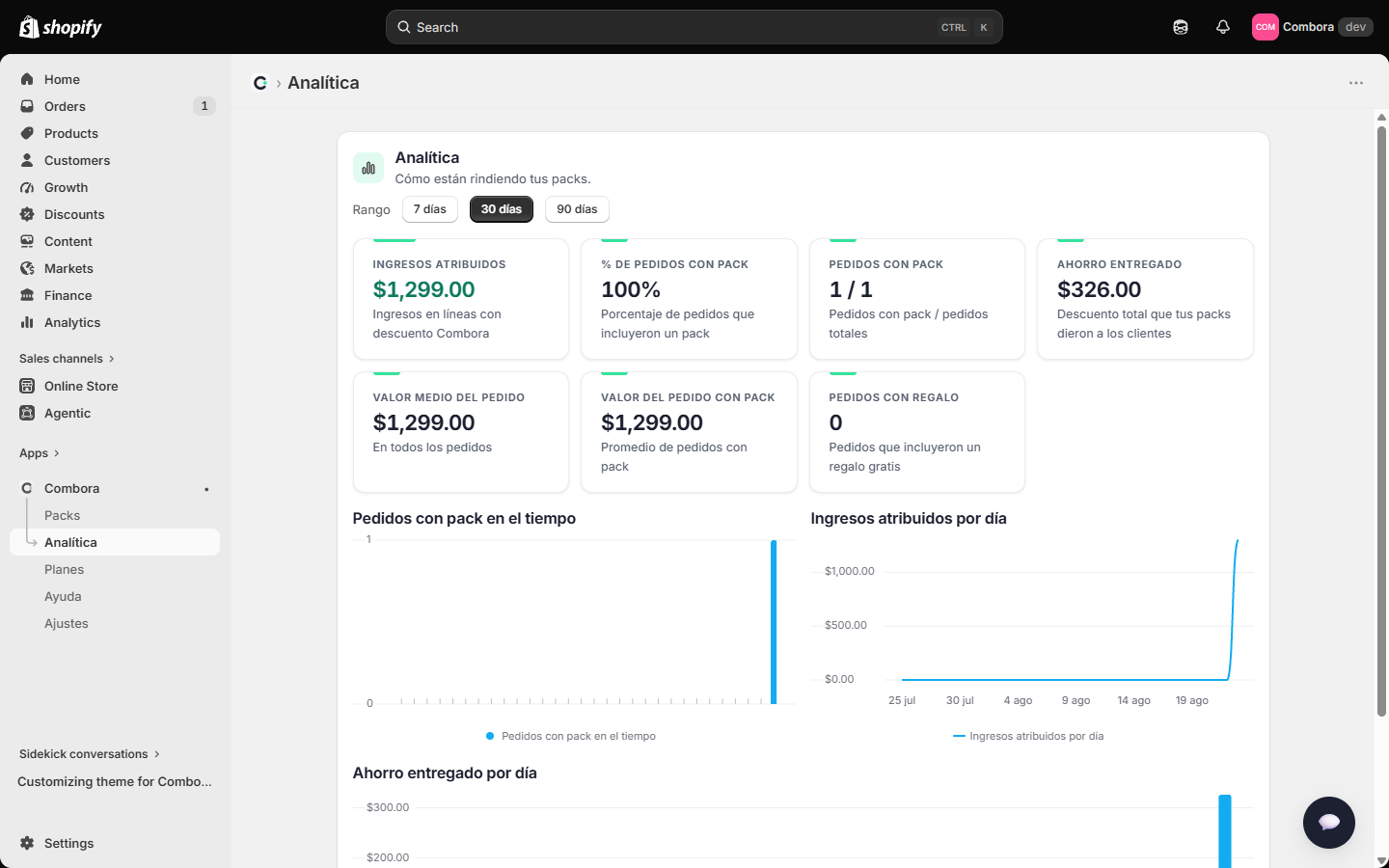The height and width of the screenshot is (868, 1389).
Task: Expand the Sales channels section
Action: point(67,359)
